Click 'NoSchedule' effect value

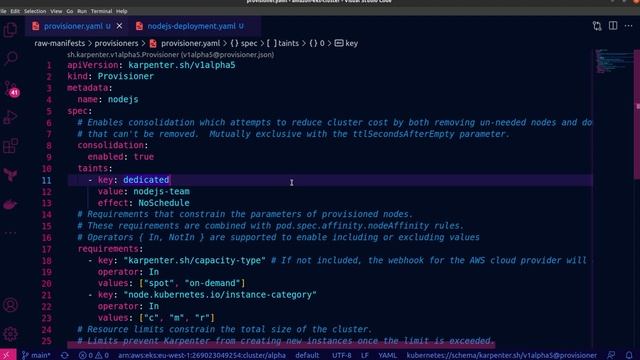click(x=164, y=203)
